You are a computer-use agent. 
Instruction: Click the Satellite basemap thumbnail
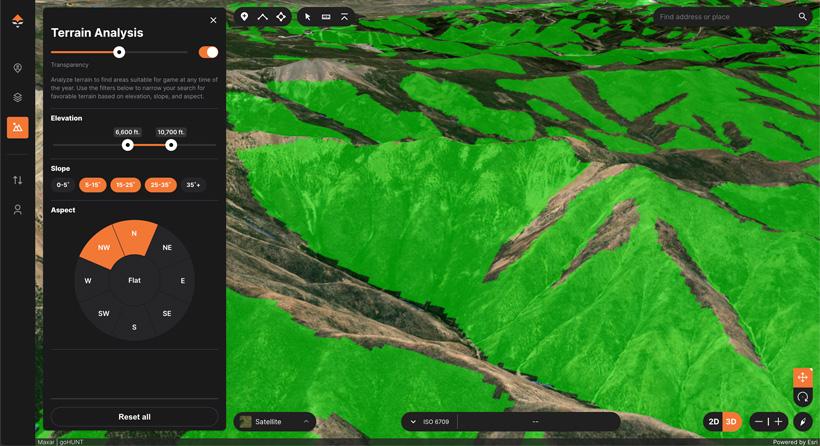click(x=245, y=421)
